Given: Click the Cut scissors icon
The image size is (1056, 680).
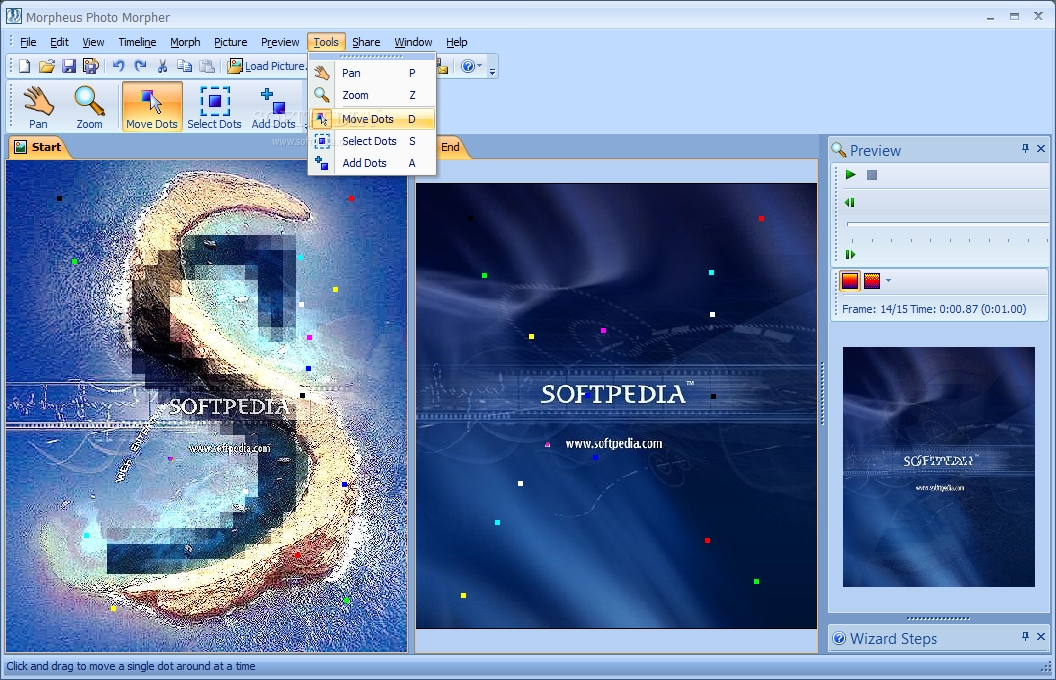Looking at the screenshot, I should [x=162, y=66].
